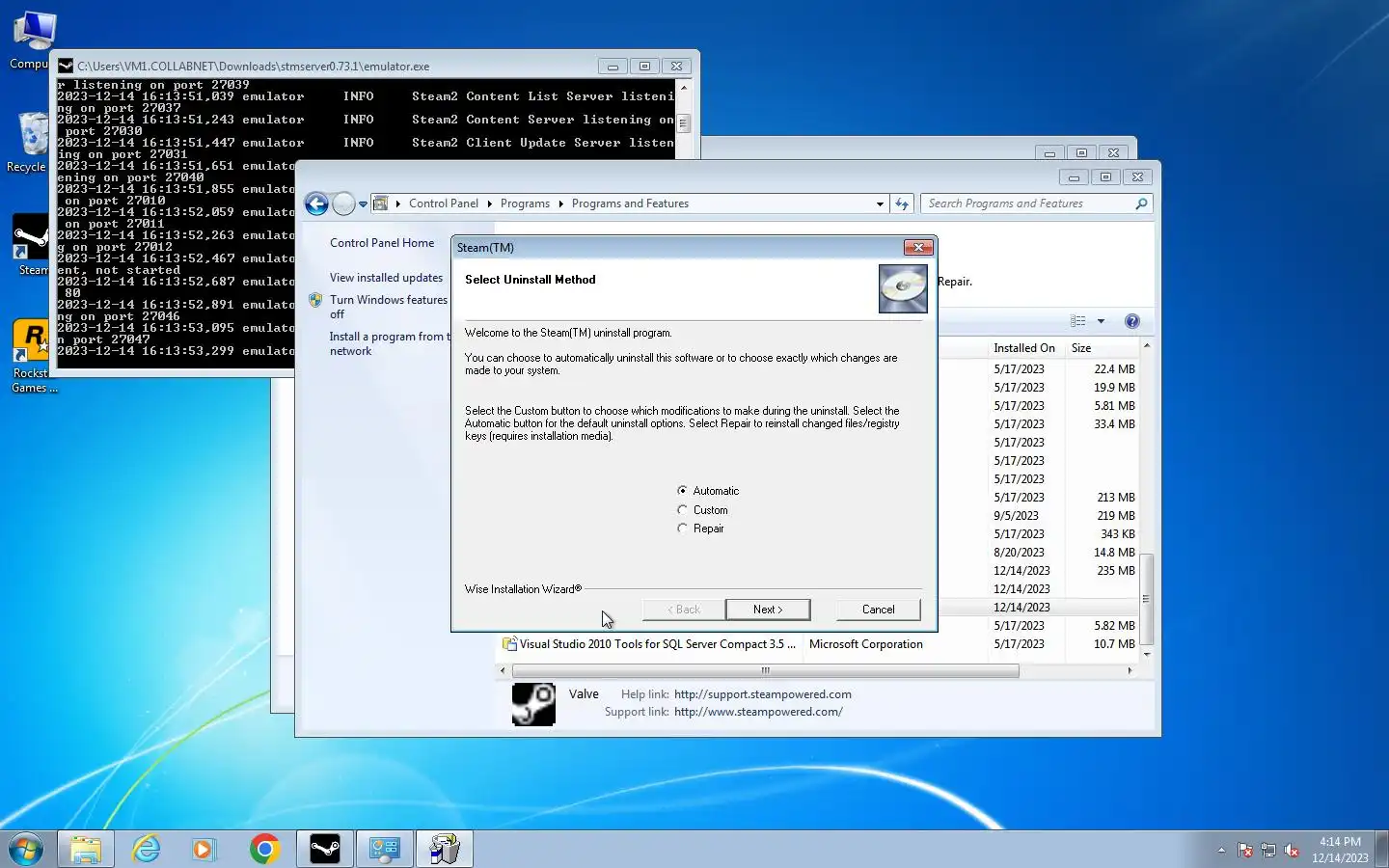This screenshot has width=1389, height=868.
Task: Click the emulator.exe console scroll-up arrow
Action: point(684,87)
